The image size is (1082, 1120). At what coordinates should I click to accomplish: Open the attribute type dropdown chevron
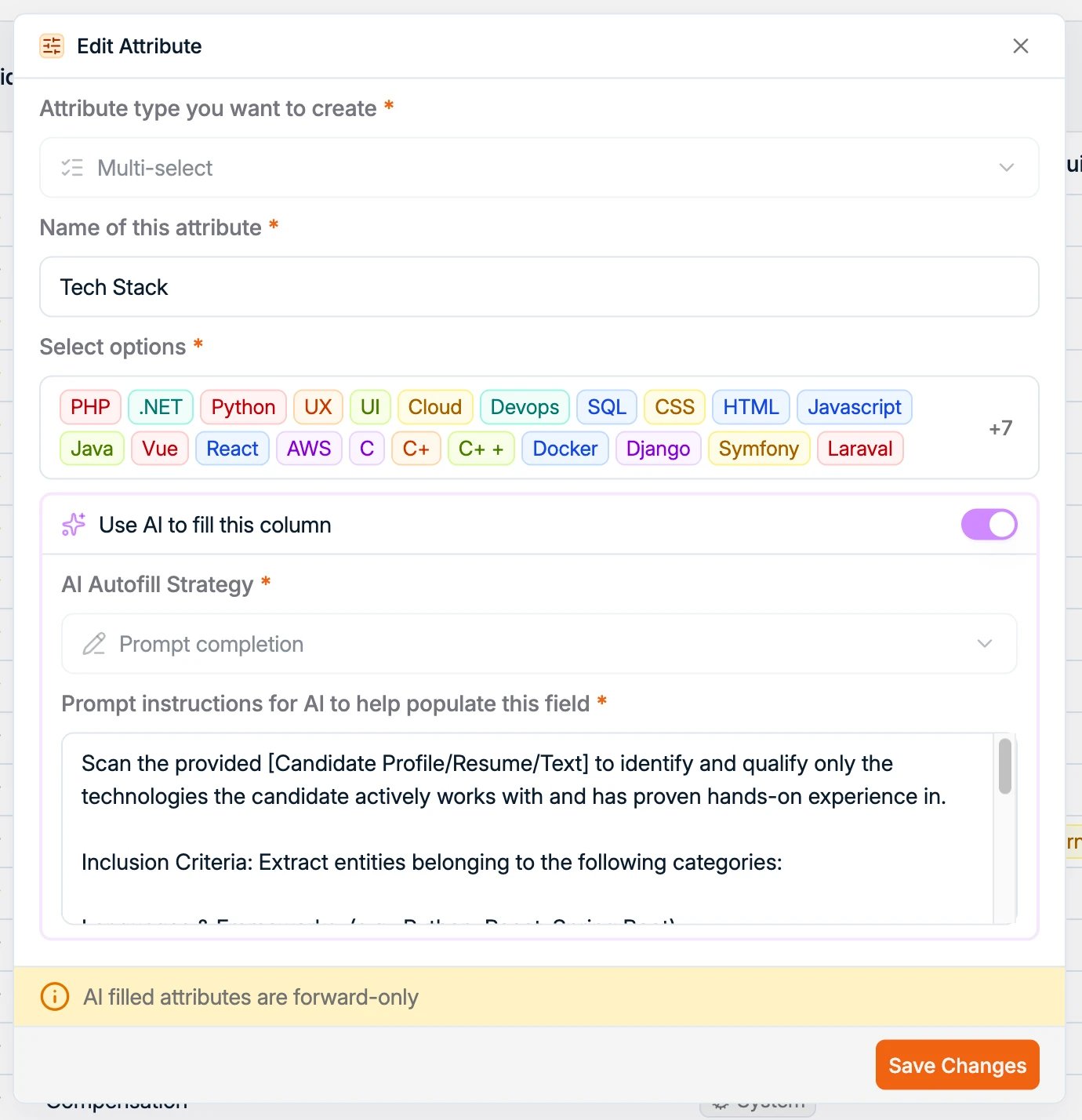click(x=1007, y=168)
